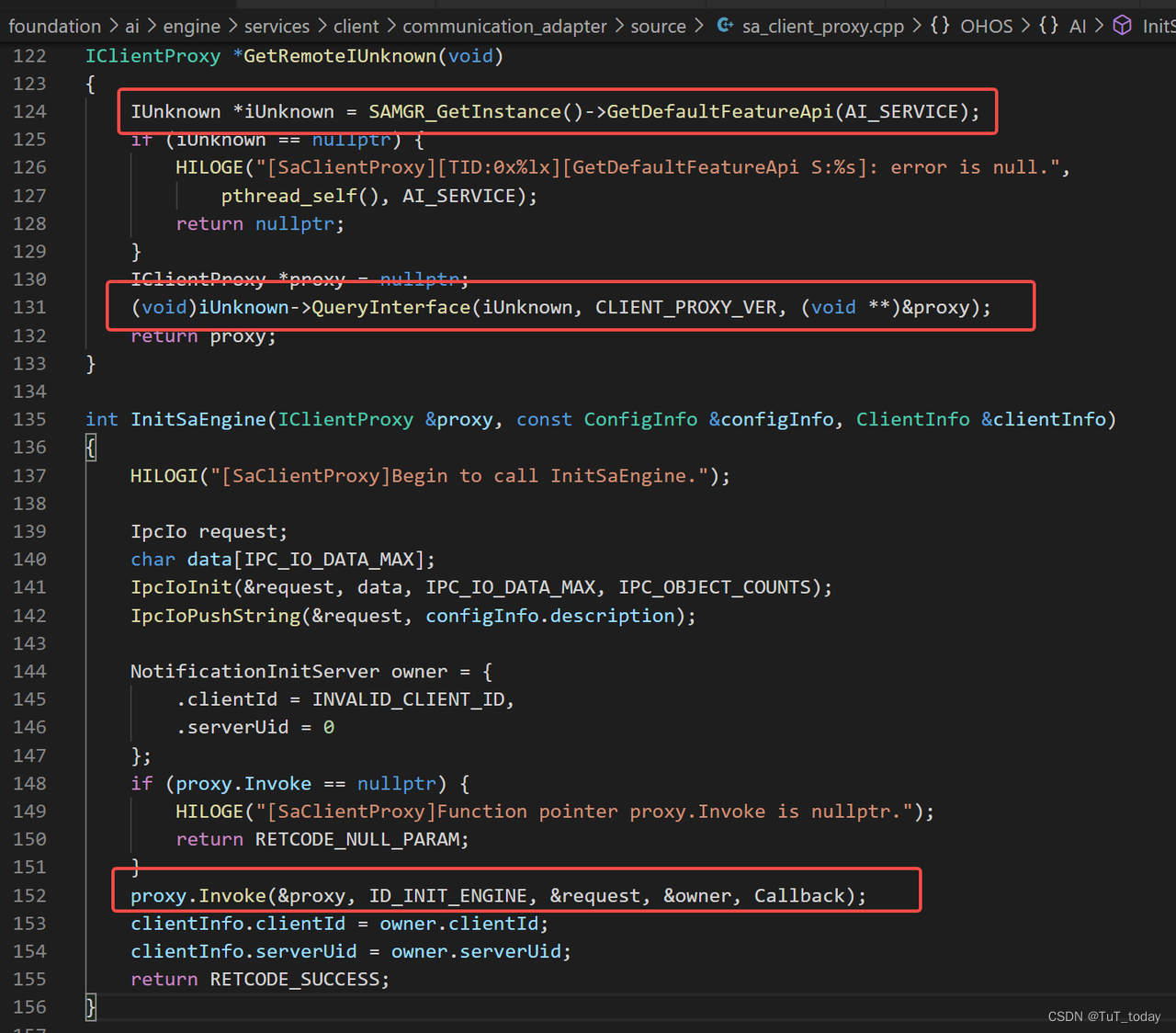Select the 'client' breadcrumb folder

point(356,27)
